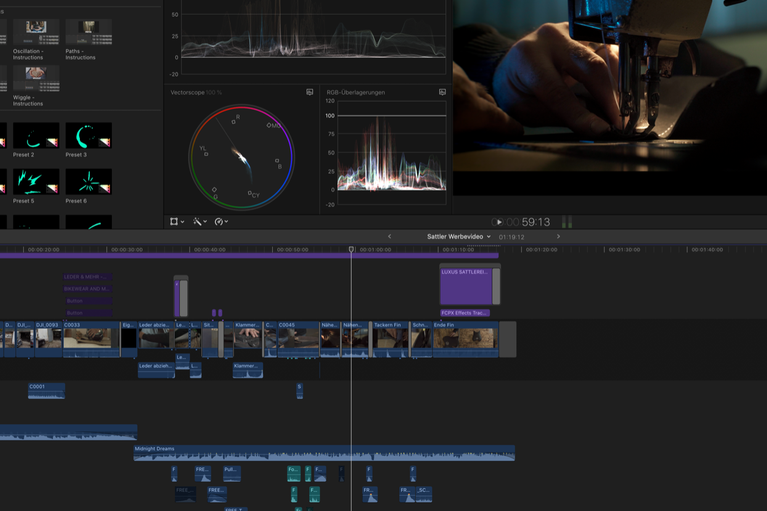Select the Paths - Instructions thumbnail

pyautogui.click(x=89, y=32)
